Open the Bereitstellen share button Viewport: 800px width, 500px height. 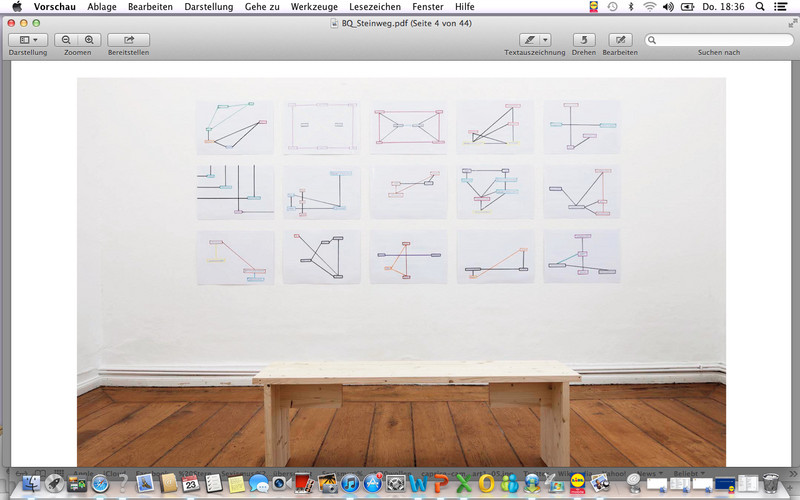(129, 40)
